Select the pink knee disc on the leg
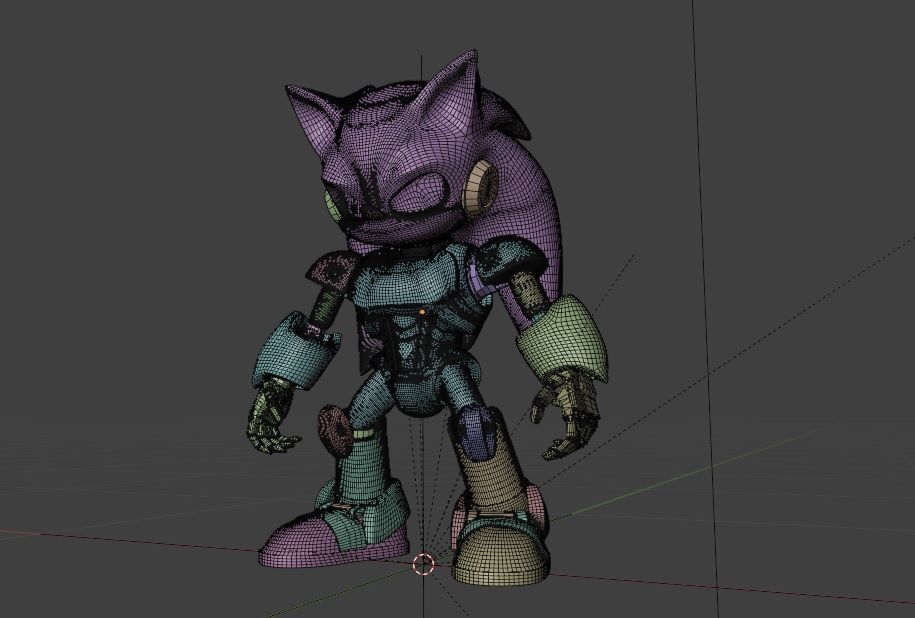 (335, 430)
